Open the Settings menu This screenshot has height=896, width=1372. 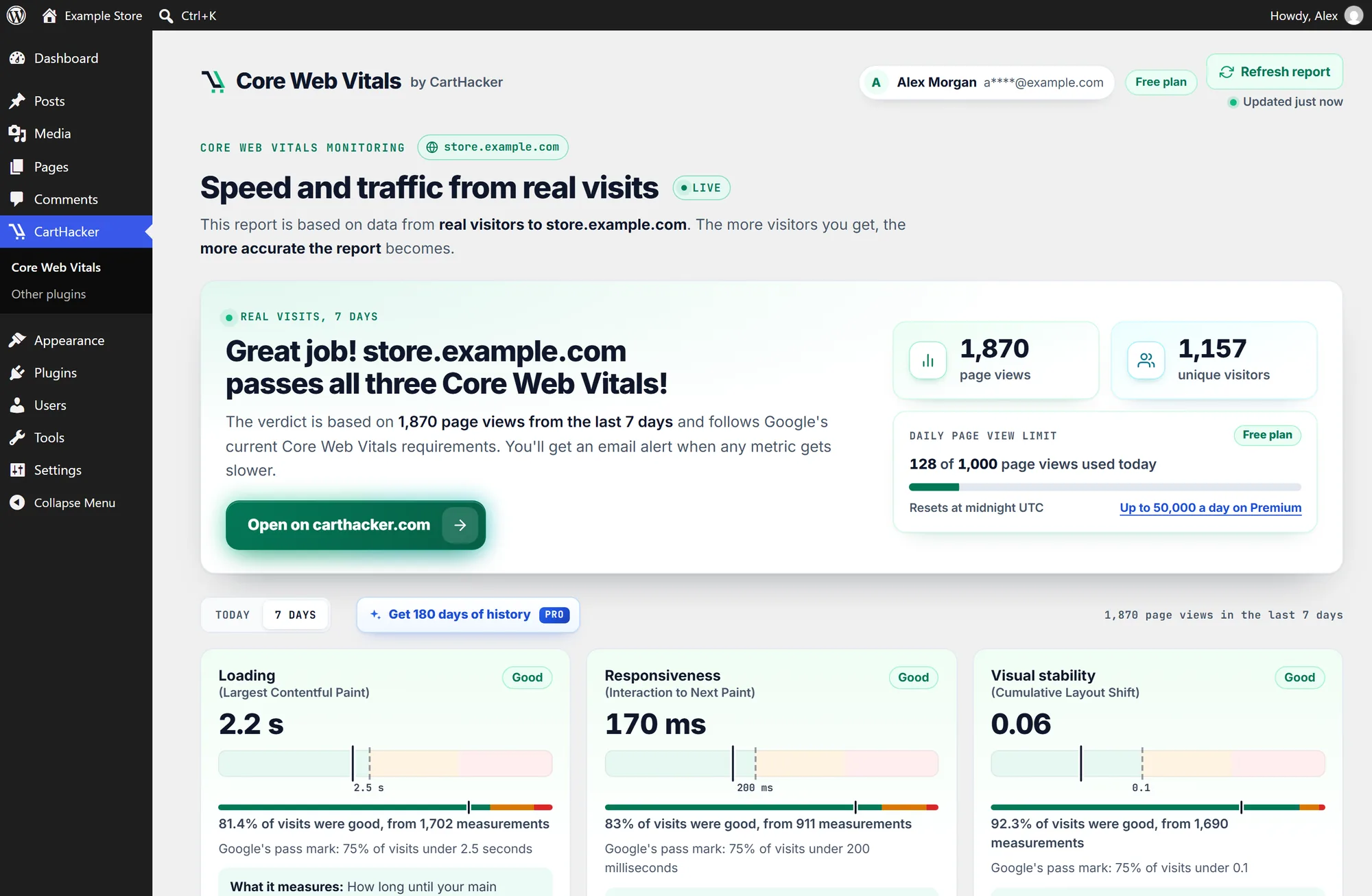(76, 470)
